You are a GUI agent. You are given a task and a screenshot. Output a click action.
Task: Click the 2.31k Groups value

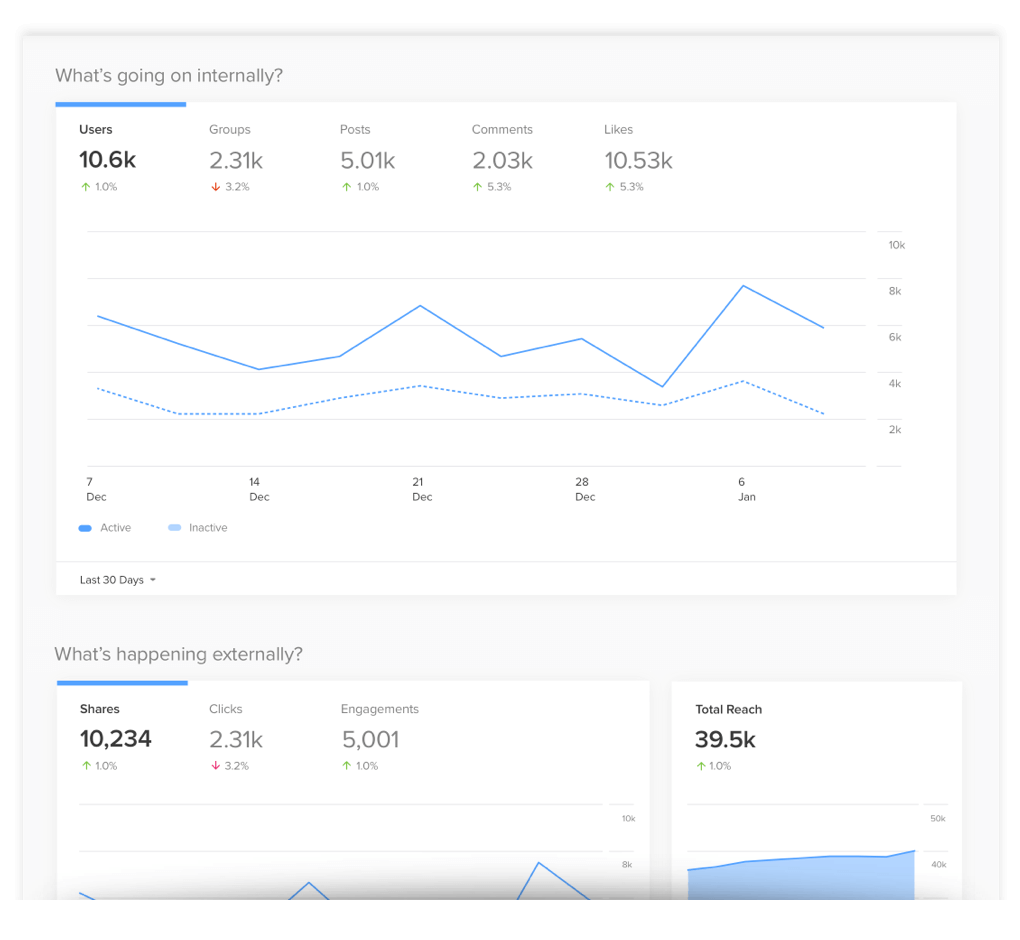pyautogui.click(x=235, y=160)
